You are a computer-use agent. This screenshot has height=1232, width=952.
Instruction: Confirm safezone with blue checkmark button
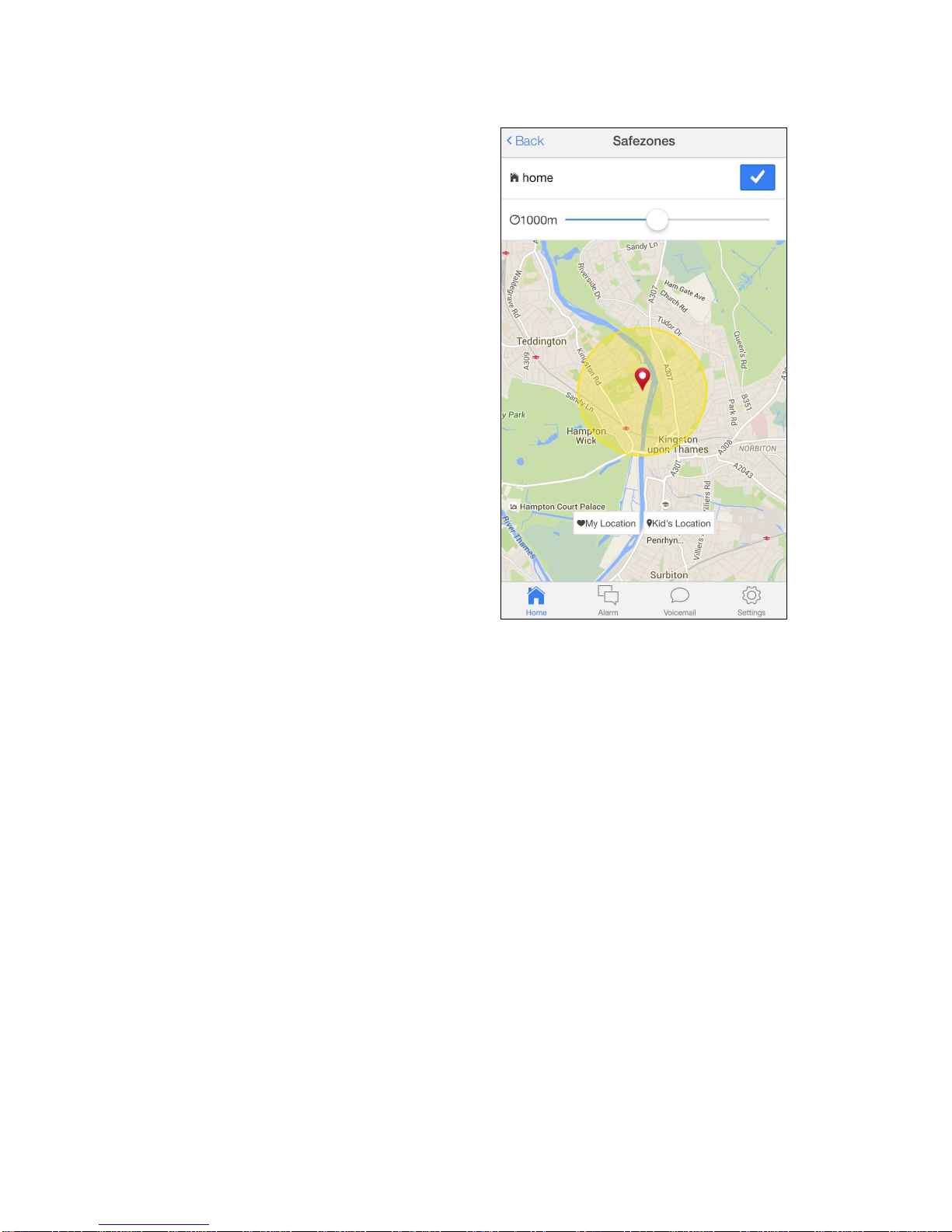click(757, 177)
